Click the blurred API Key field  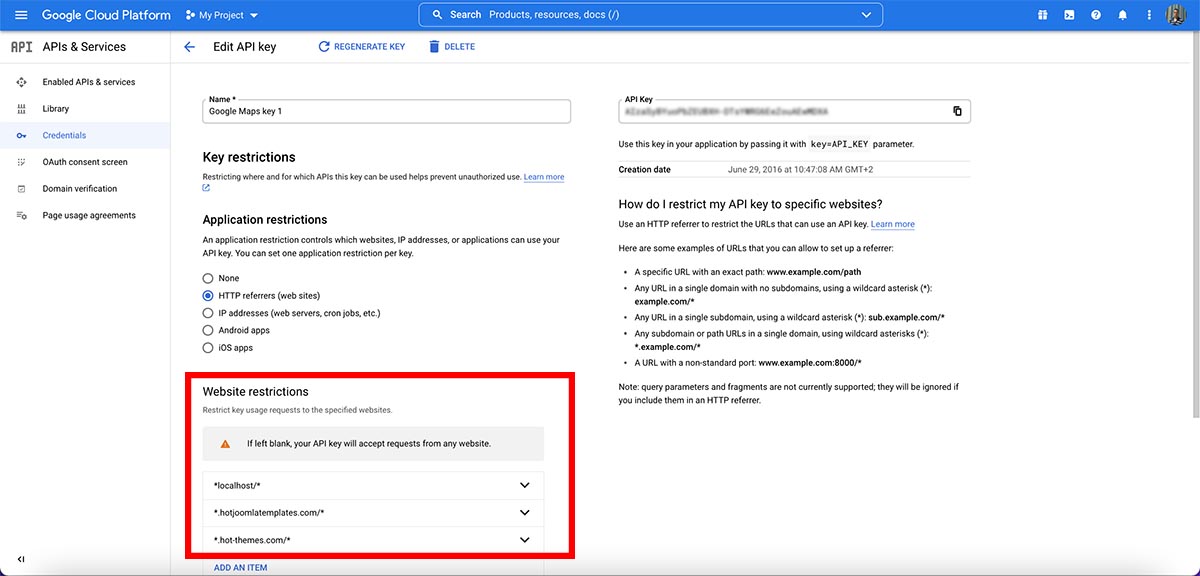coord(795,111)
